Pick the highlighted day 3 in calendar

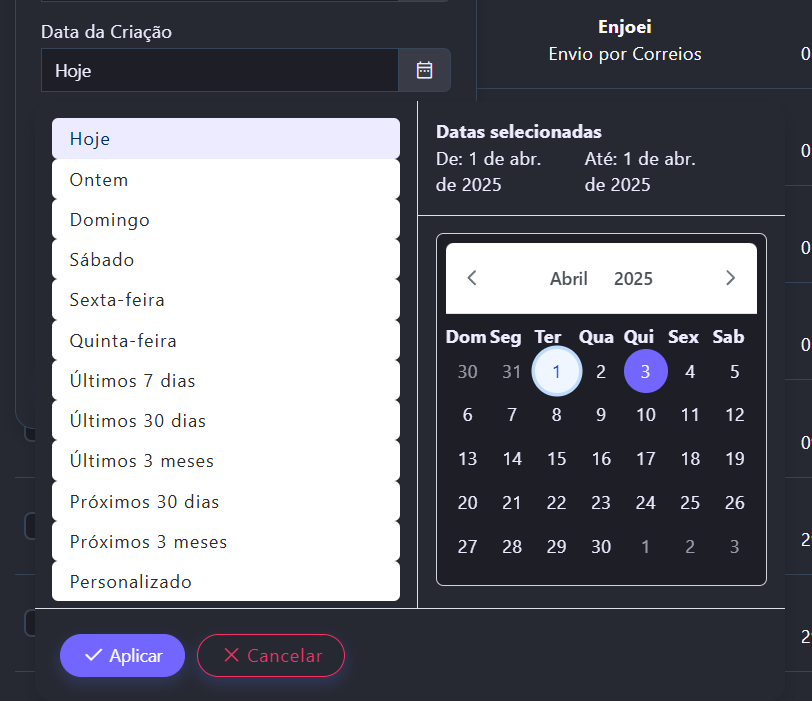tap(646, 372)
